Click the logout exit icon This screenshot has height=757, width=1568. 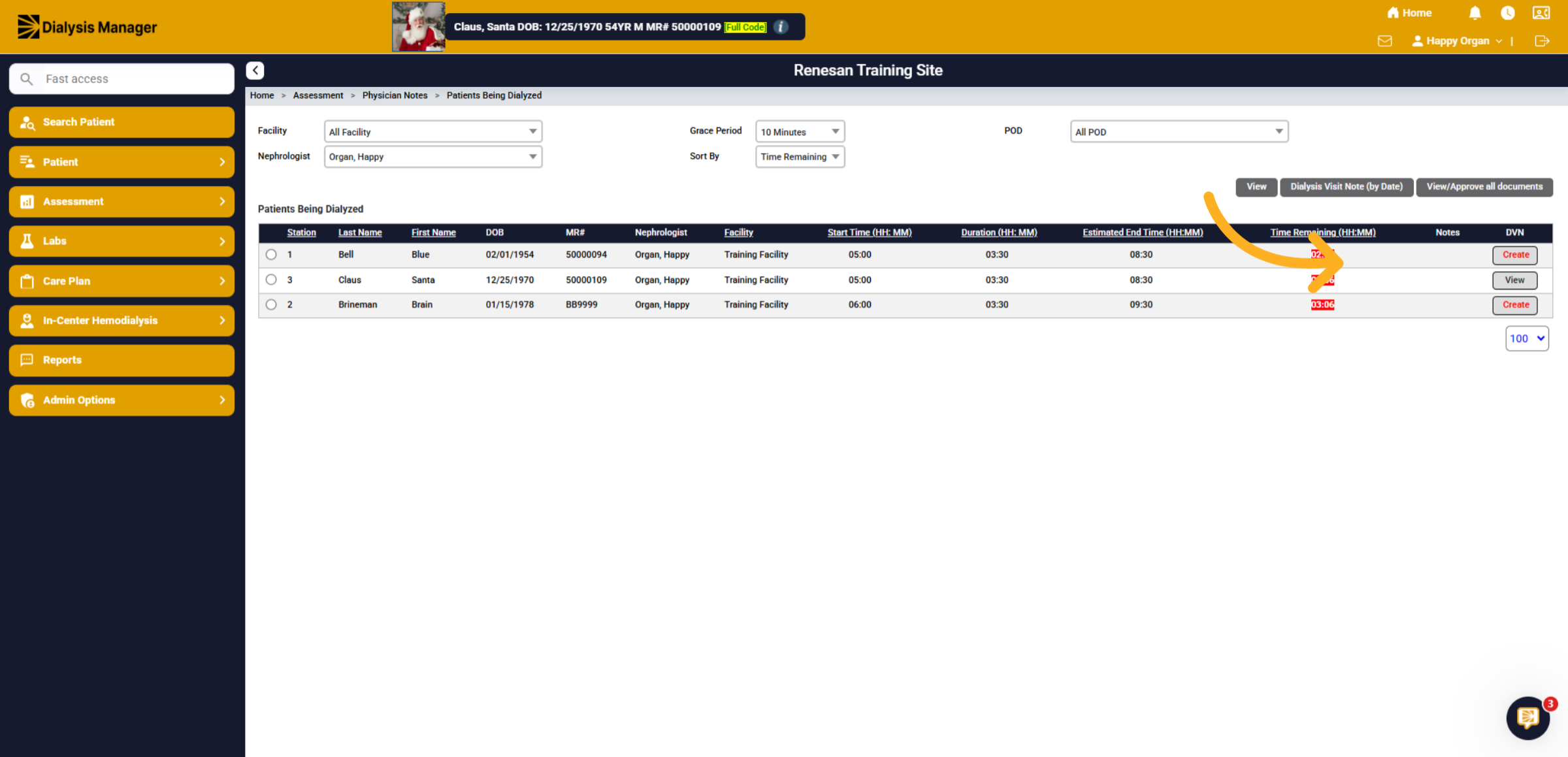[x=1542, y=41]
